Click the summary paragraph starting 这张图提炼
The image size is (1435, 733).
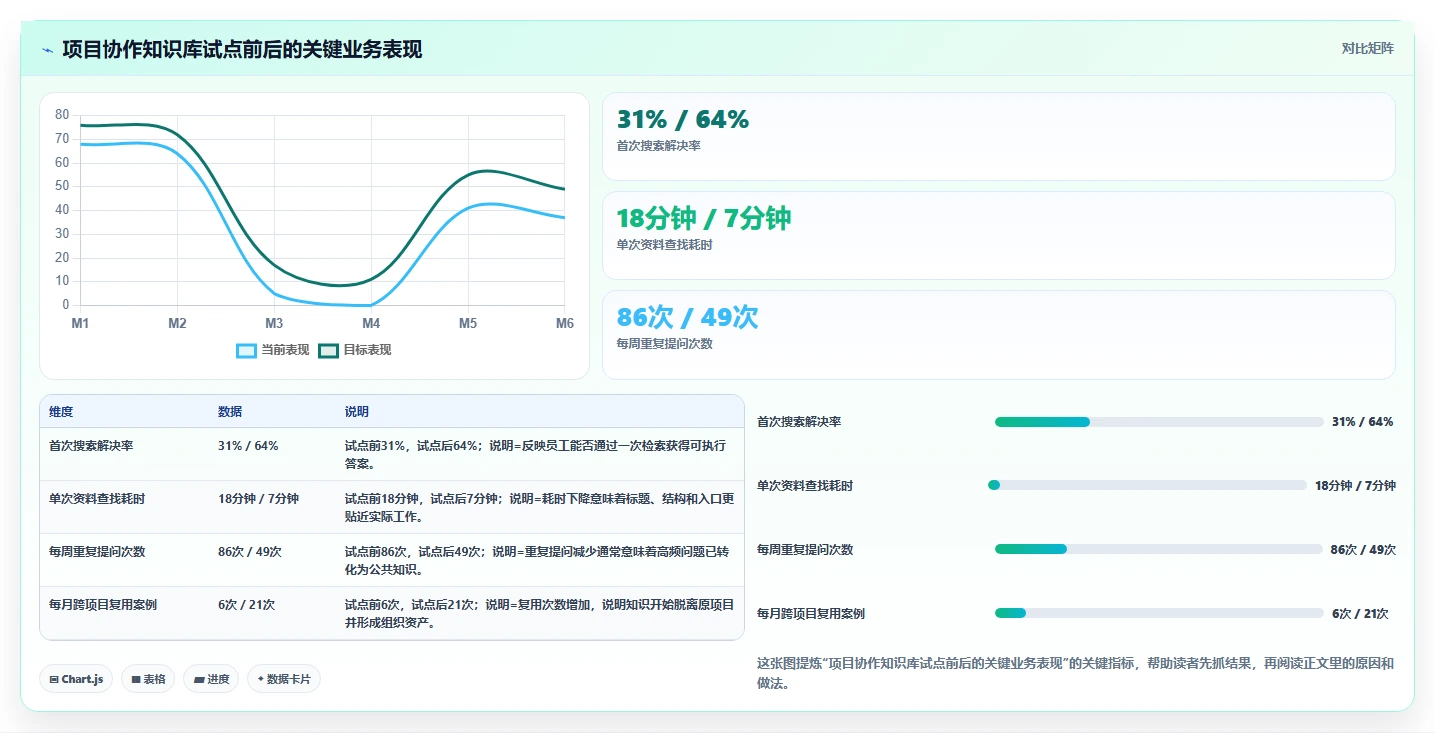click(x=1075, y=673)
